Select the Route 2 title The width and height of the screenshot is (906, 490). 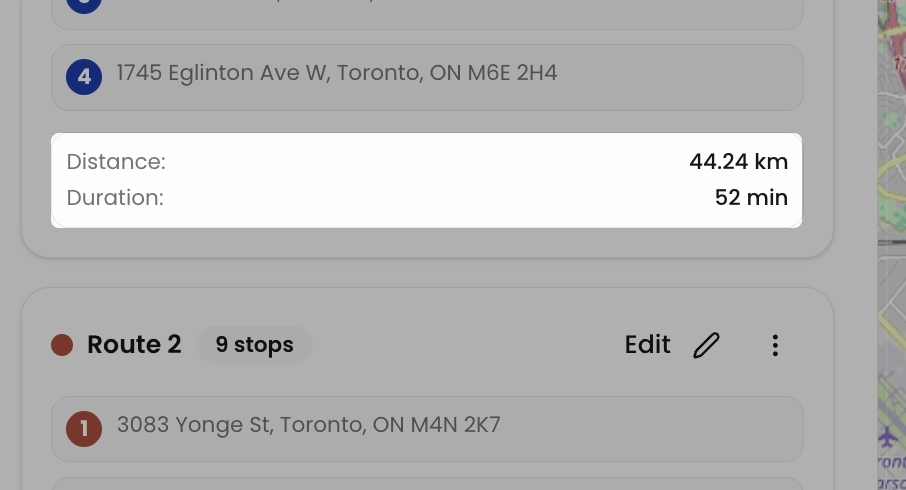(x=134, y=345)
